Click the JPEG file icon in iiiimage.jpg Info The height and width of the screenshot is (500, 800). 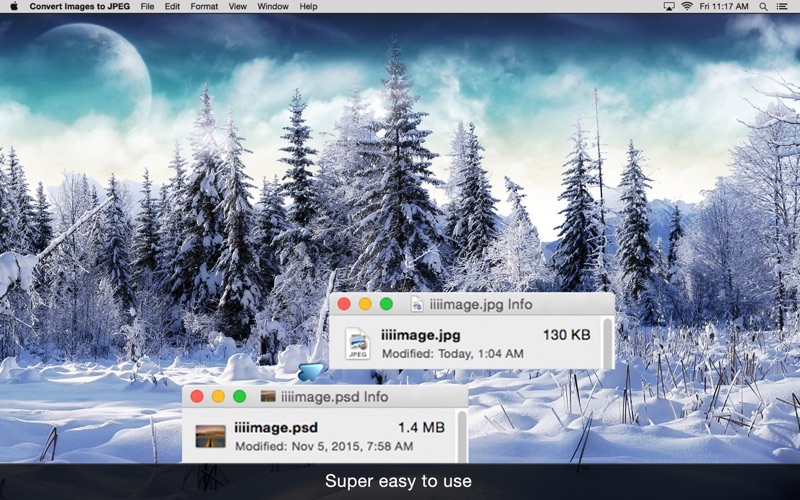(358, 344)
